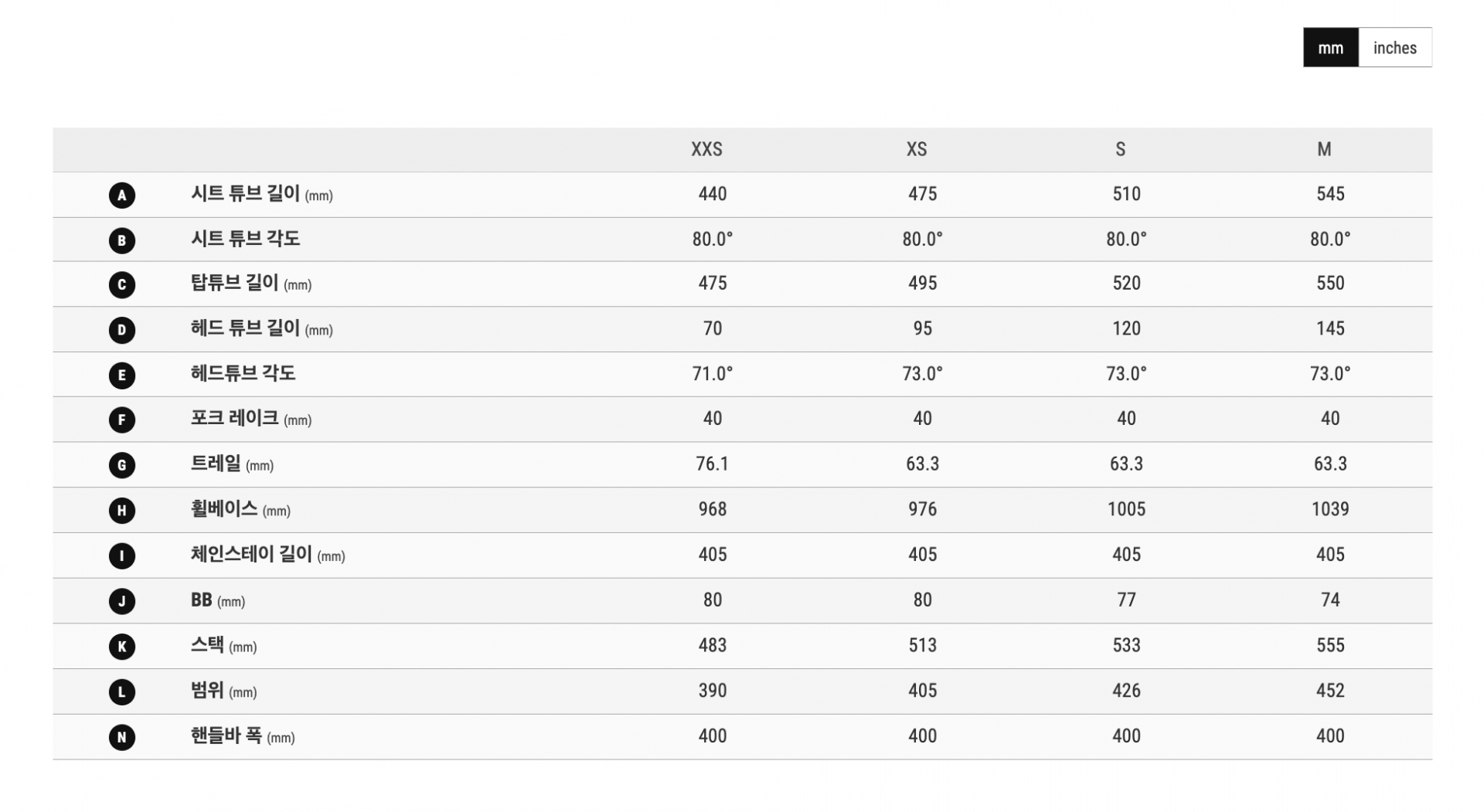Select the XXS size column header
The width and height of the screenshot is (1484, 812).
point(706,149)
